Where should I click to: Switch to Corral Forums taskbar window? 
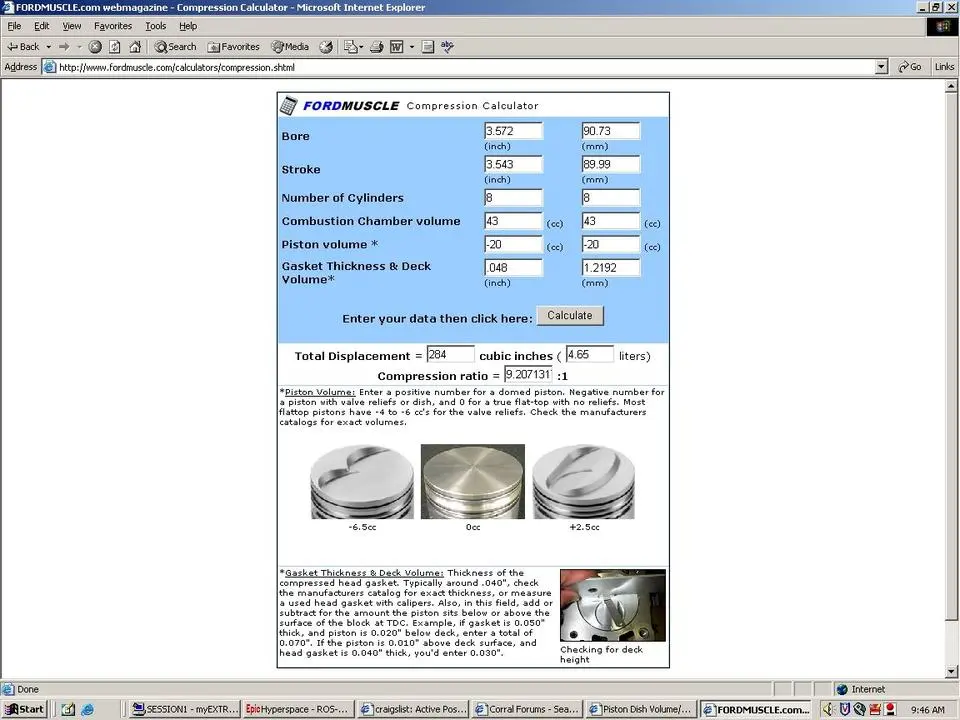click(527, 709)
